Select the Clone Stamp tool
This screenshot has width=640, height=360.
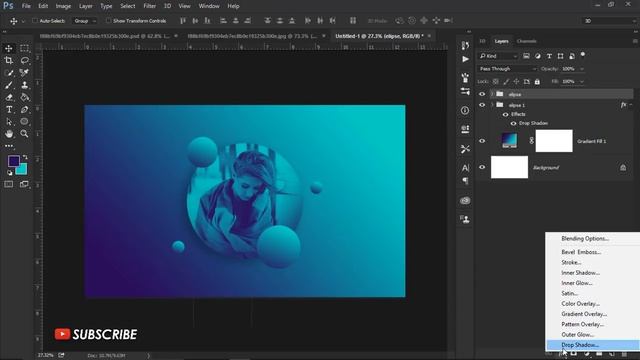24,85
